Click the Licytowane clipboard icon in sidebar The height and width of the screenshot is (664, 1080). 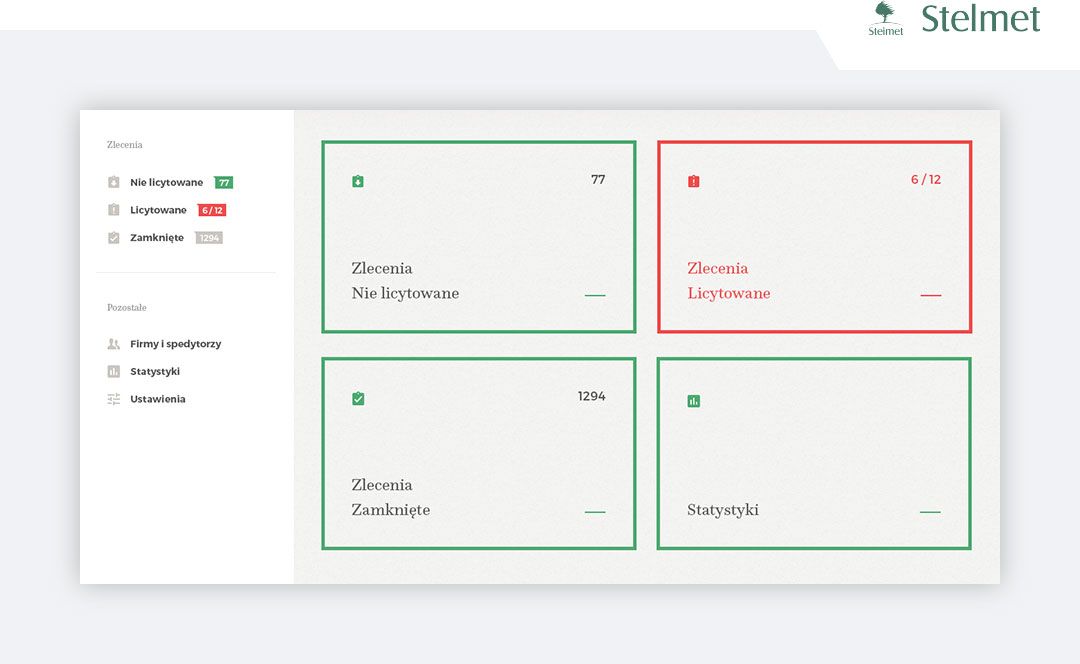(113, 209)
